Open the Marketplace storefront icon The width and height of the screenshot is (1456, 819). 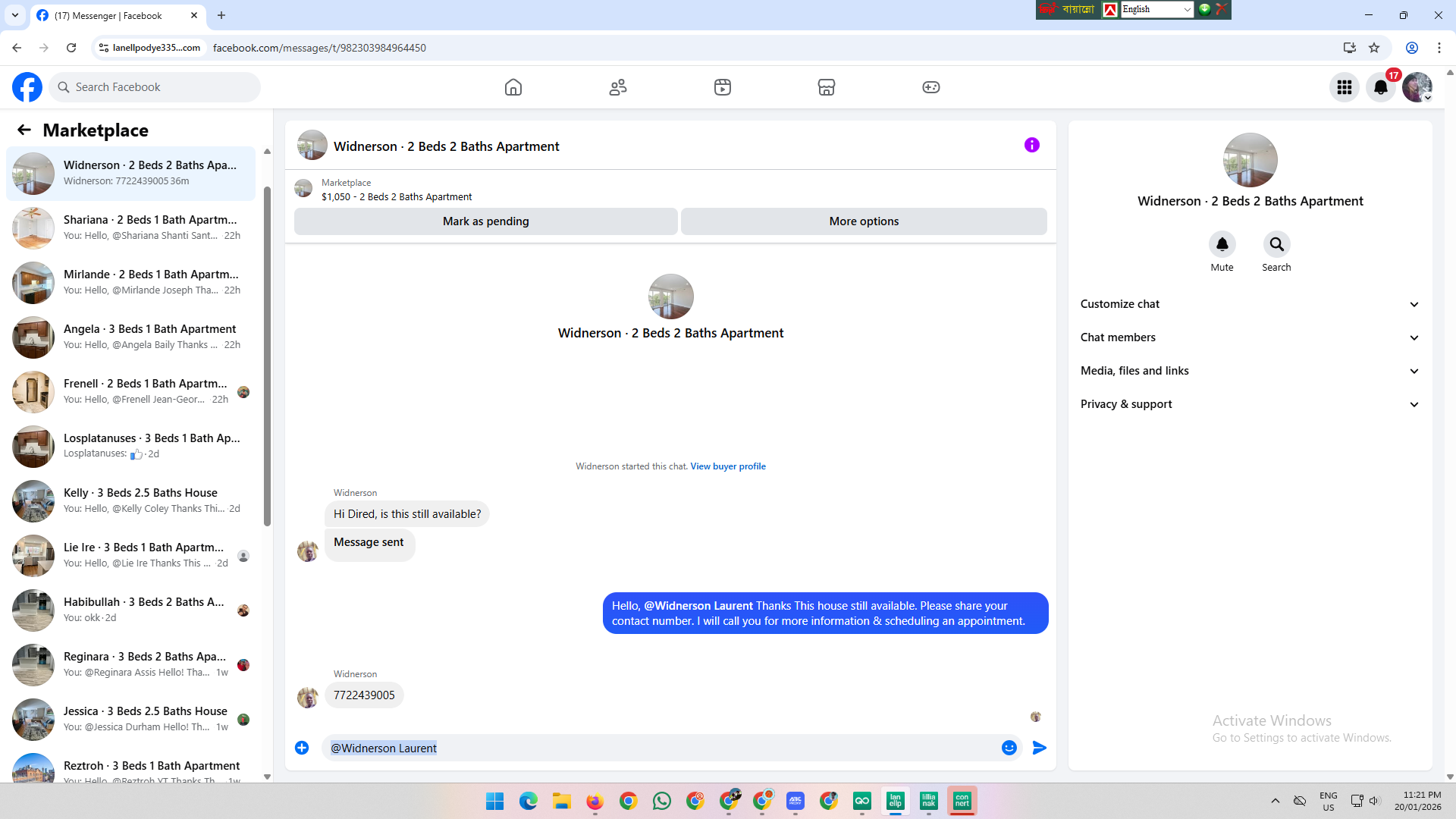click(827, 87)
